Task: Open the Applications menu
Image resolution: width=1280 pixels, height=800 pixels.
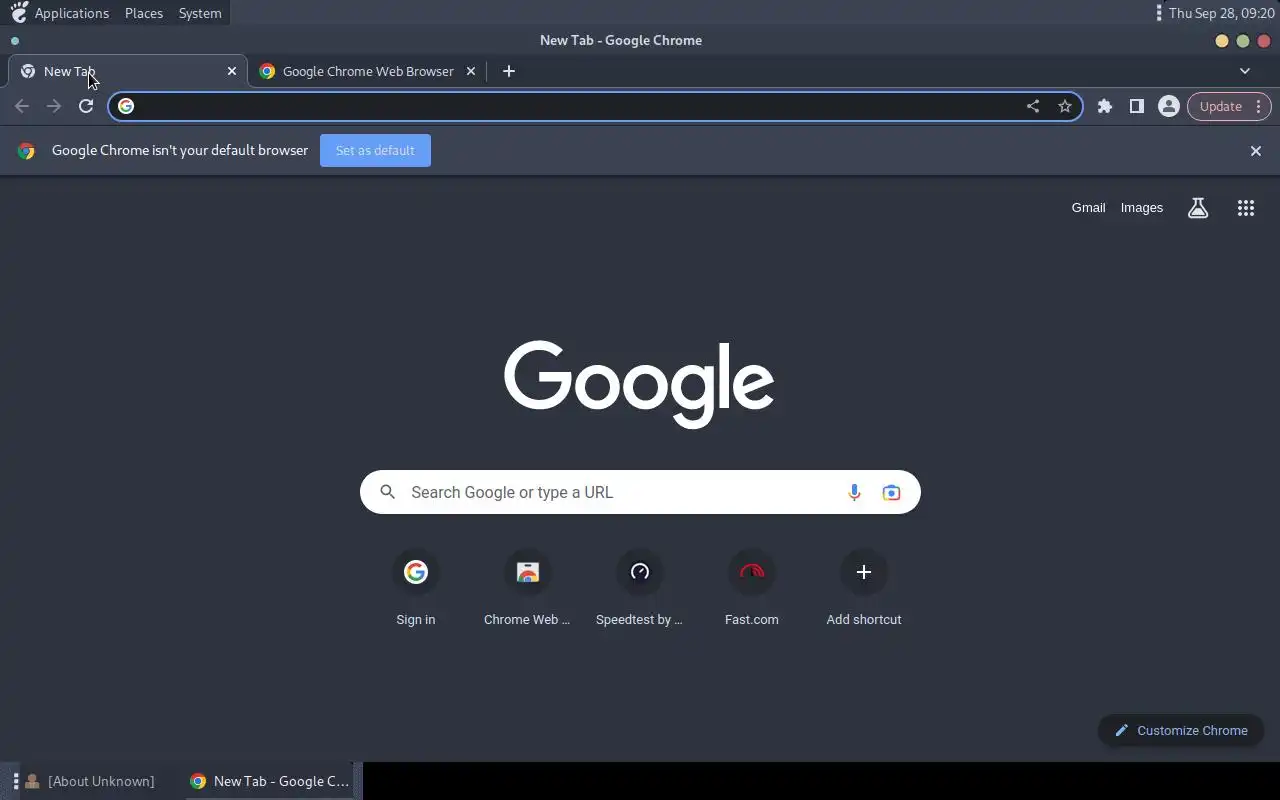Action: tap(72, 13)
